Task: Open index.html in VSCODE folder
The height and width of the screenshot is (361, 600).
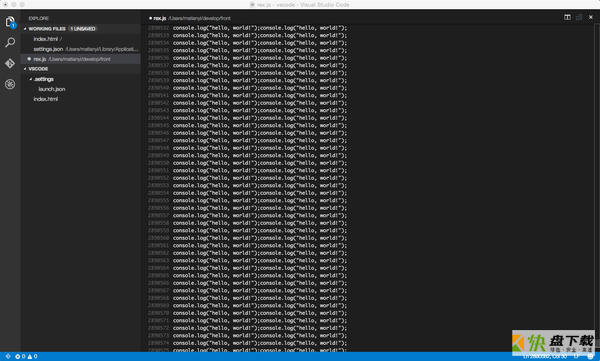Action: (81, 99)
